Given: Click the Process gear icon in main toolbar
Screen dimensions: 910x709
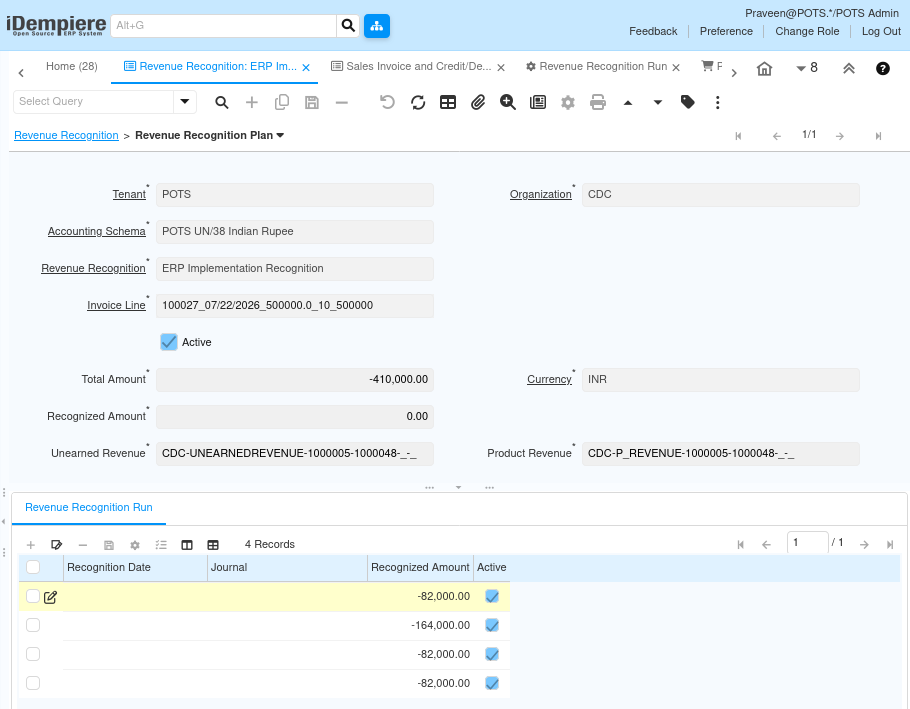Looking at the screenshot, I should point(568,103).
